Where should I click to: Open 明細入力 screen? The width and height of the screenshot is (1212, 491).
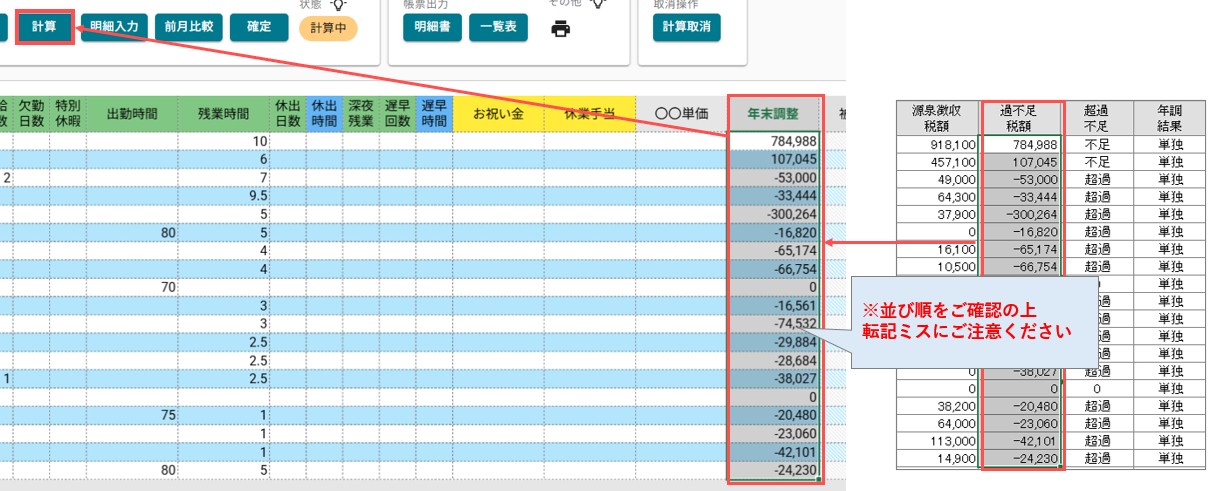[x=115, y=27]
